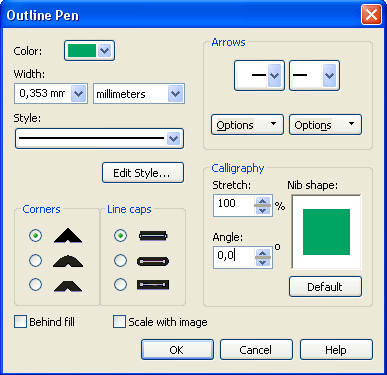This screenshot has width=387, height=375.
Task: Increase the Stretch value with up arrow
Action: coord(263,201)
